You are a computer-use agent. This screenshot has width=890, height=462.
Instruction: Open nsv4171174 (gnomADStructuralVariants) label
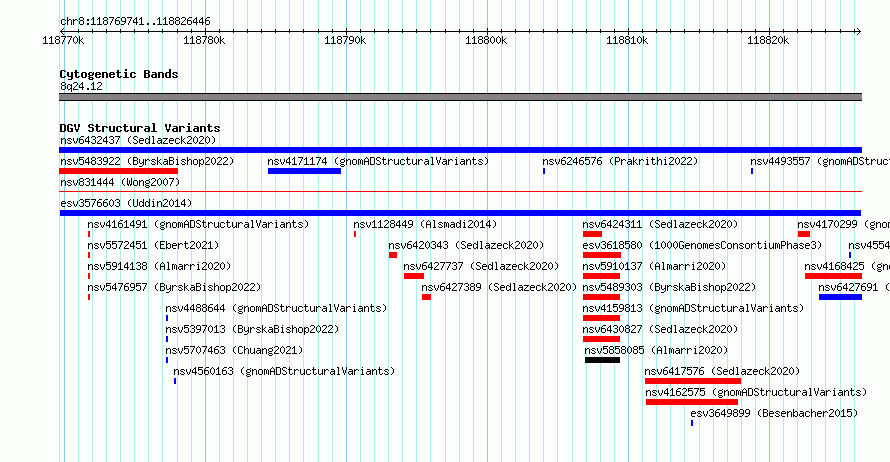(x=378, y=161)
